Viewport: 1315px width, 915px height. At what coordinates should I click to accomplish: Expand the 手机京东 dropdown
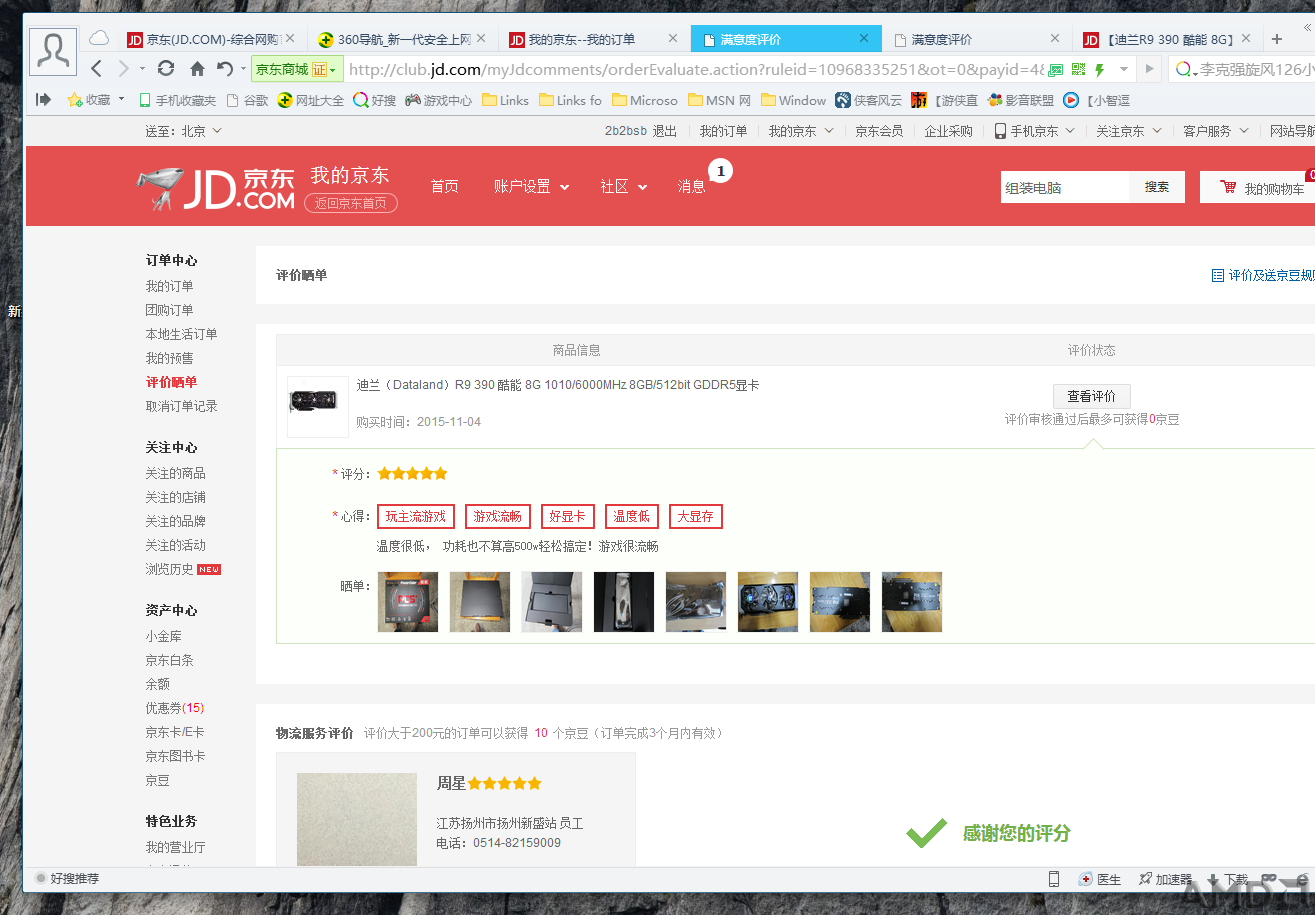pyautogui.click(x=1034, y=131)
